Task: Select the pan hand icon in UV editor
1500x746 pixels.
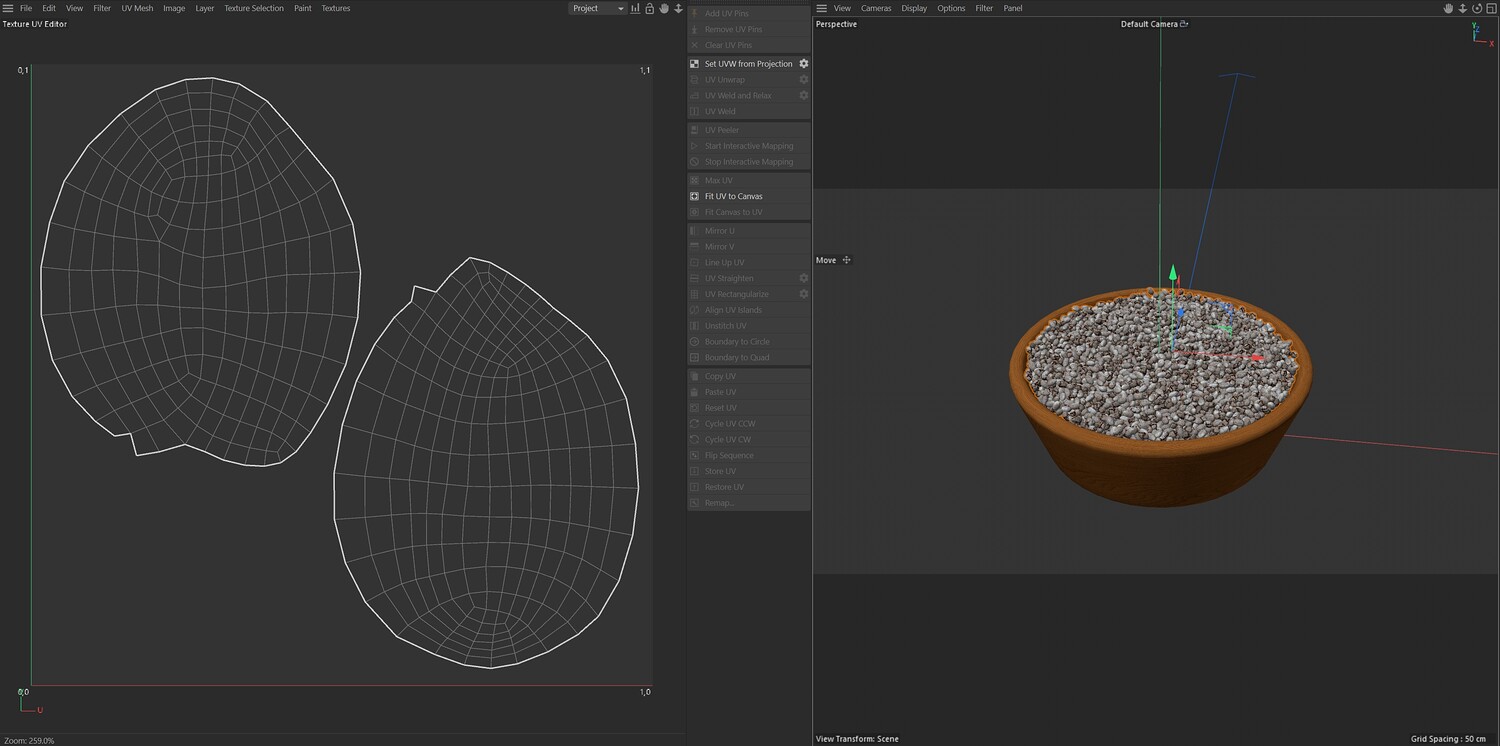Action: pyautogui.click(x=663, y=8)
